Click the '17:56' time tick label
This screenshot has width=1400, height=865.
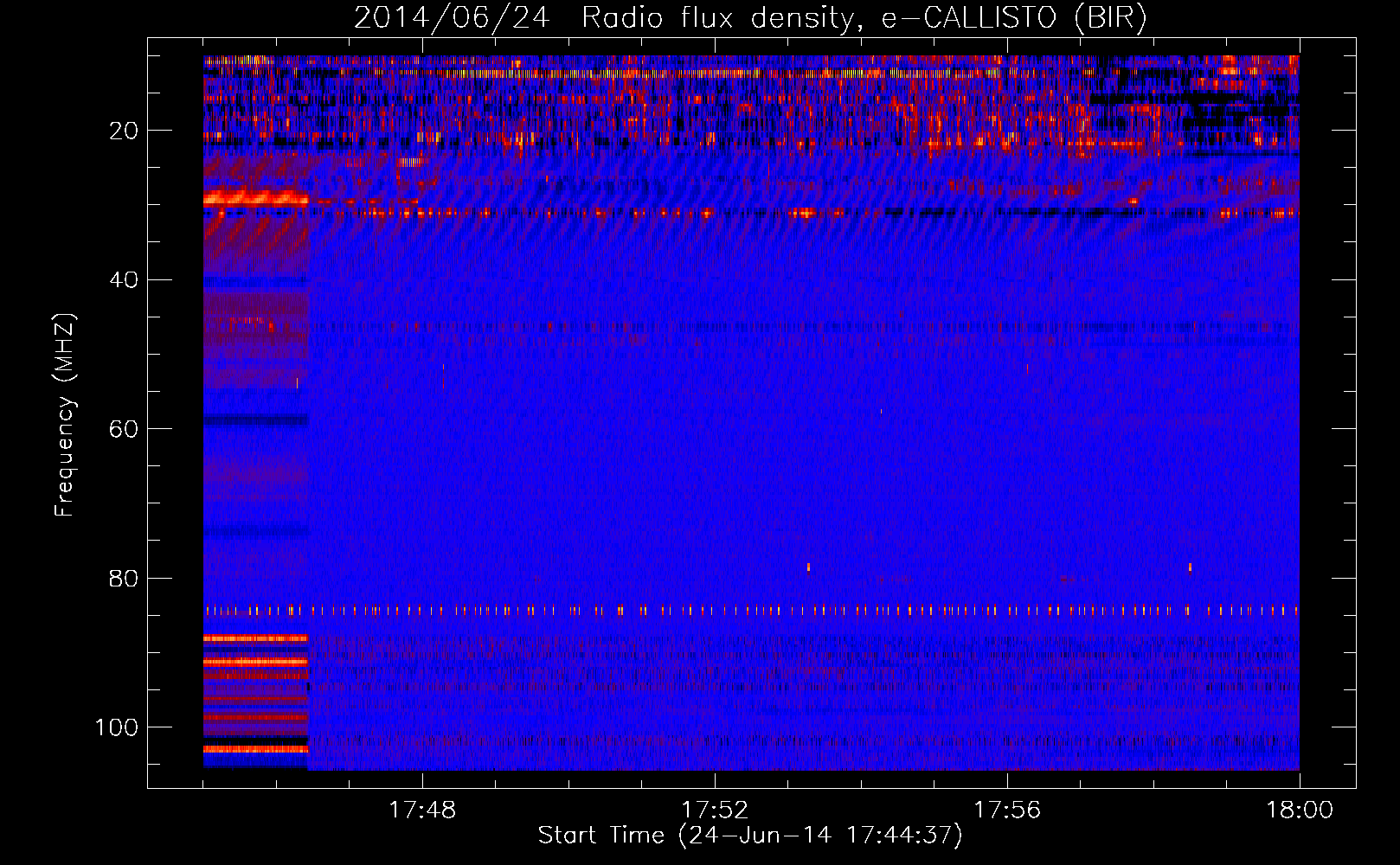[1007, 811]
